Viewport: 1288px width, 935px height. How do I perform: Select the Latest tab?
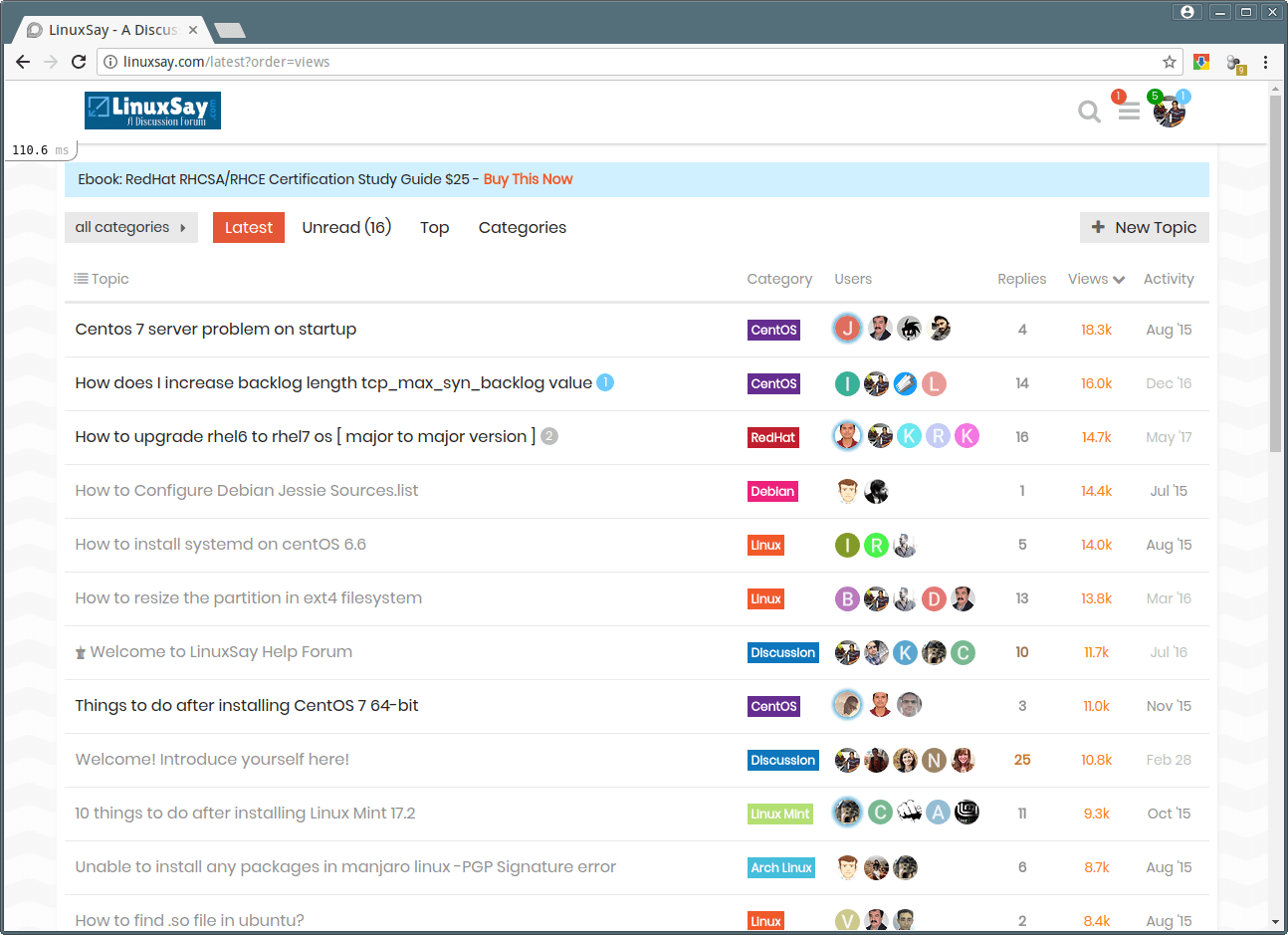pyautogui.click(x=249, y=227)
